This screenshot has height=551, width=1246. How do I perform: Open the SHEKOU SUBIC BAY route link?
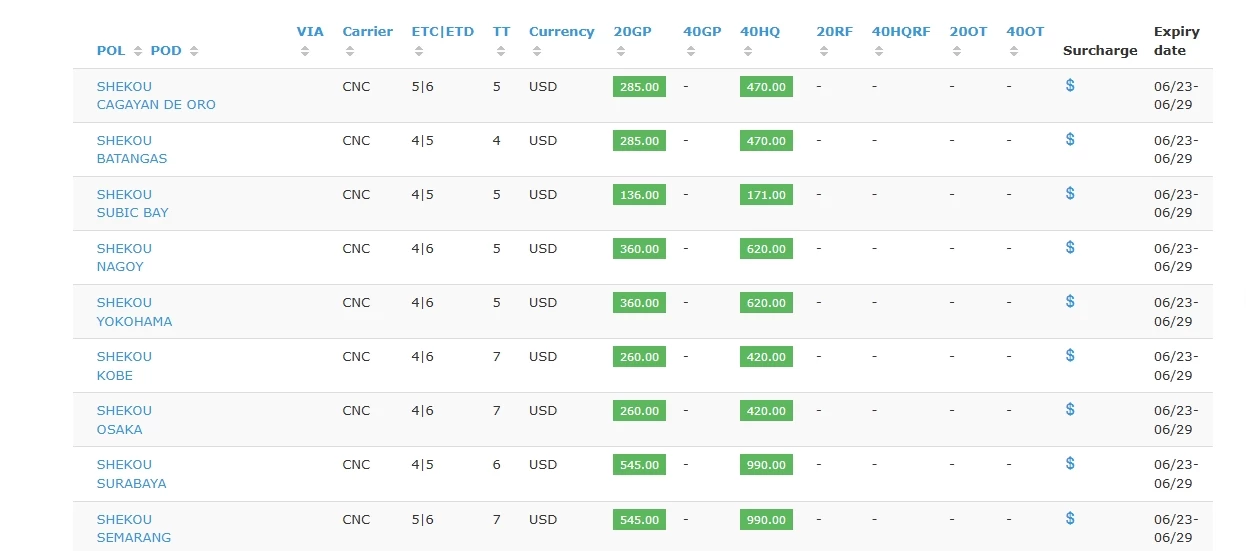pos(133,203)
